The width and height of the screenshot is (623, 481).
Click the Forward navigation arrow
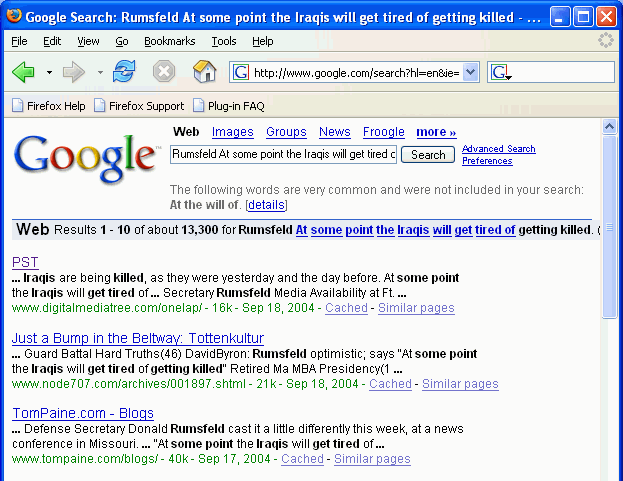pyautogui.click(x=74, y=72)
